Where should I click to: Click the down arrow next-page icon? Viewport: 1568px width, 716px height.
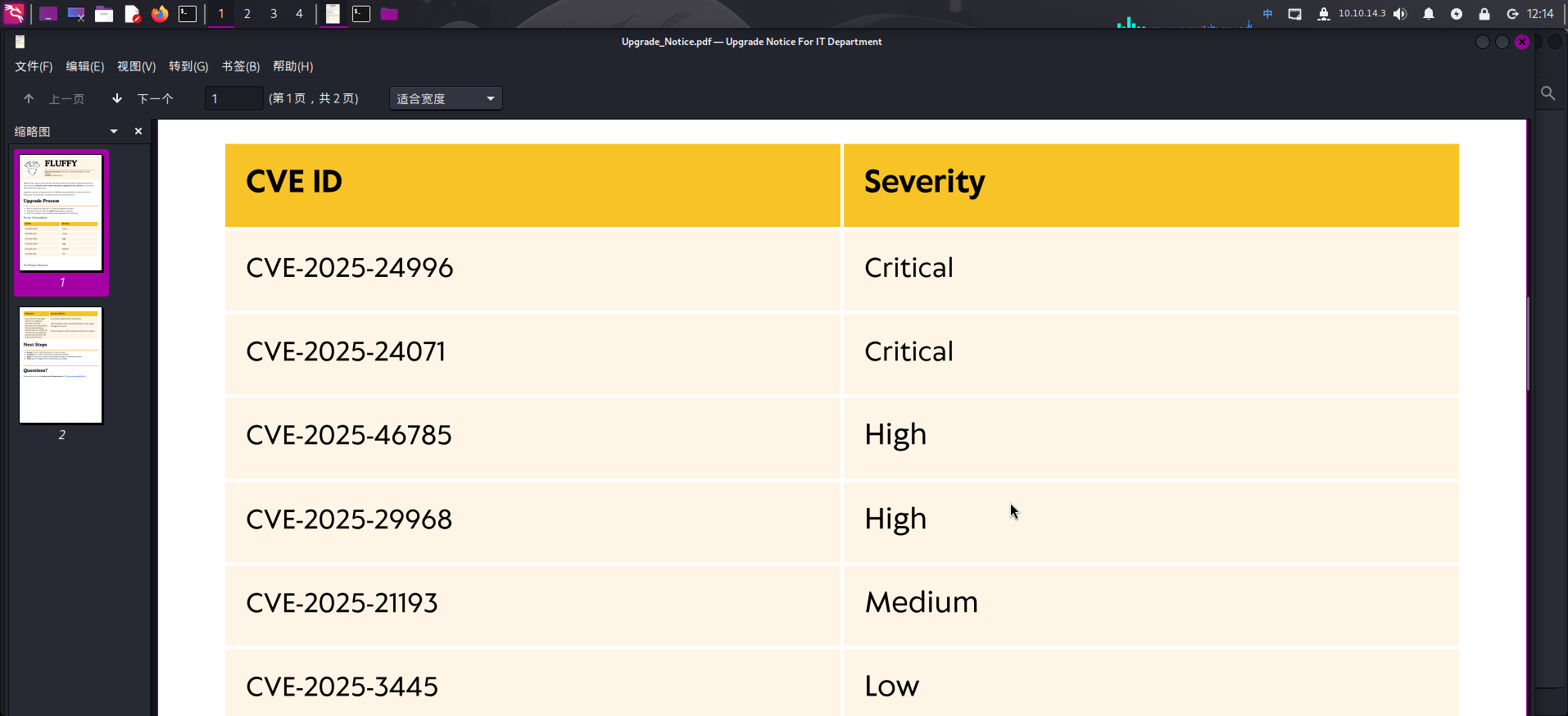click(117, 98)
